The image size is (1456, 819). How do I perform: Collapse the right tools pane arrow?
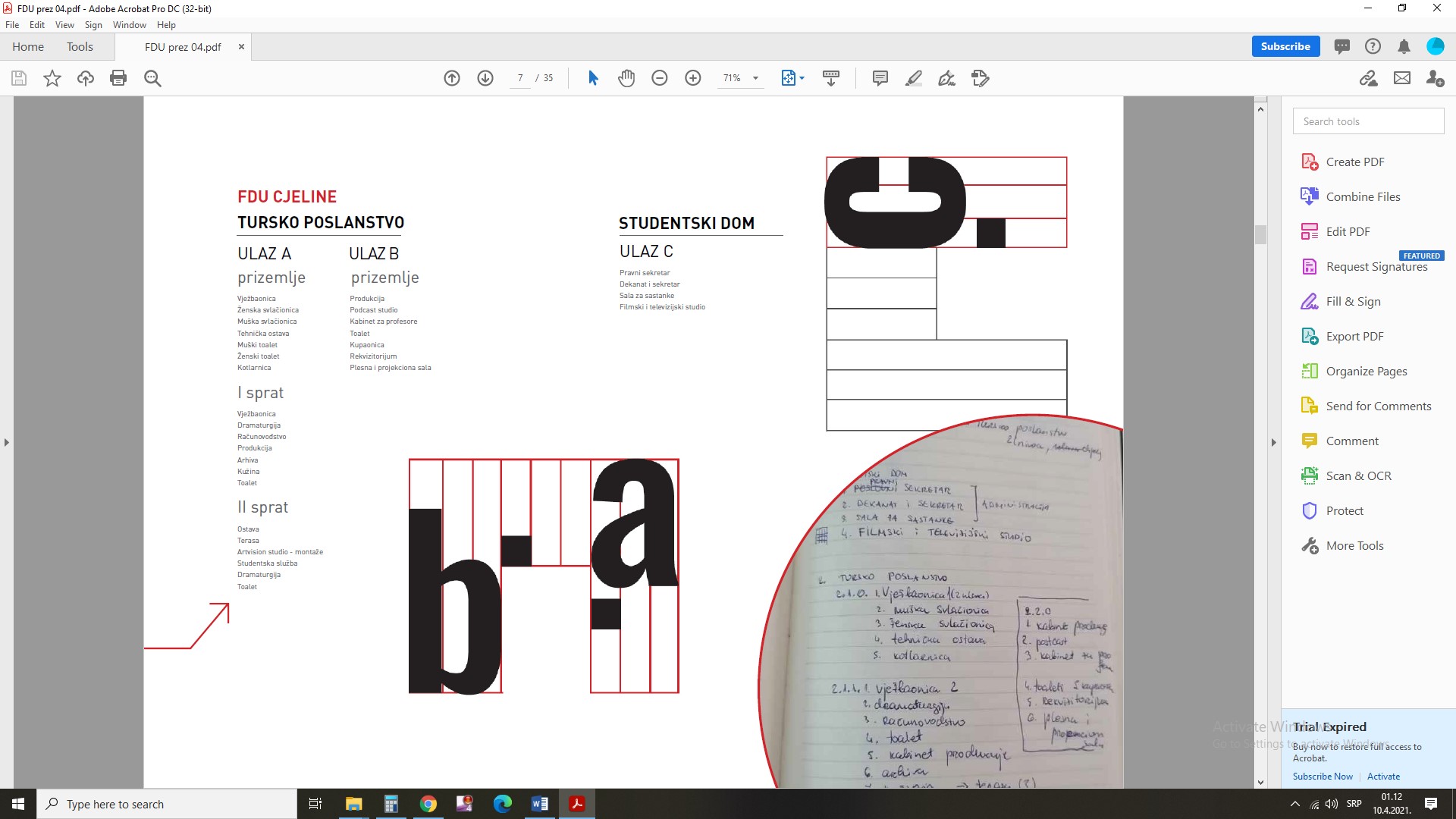[x=1273, y=442]
